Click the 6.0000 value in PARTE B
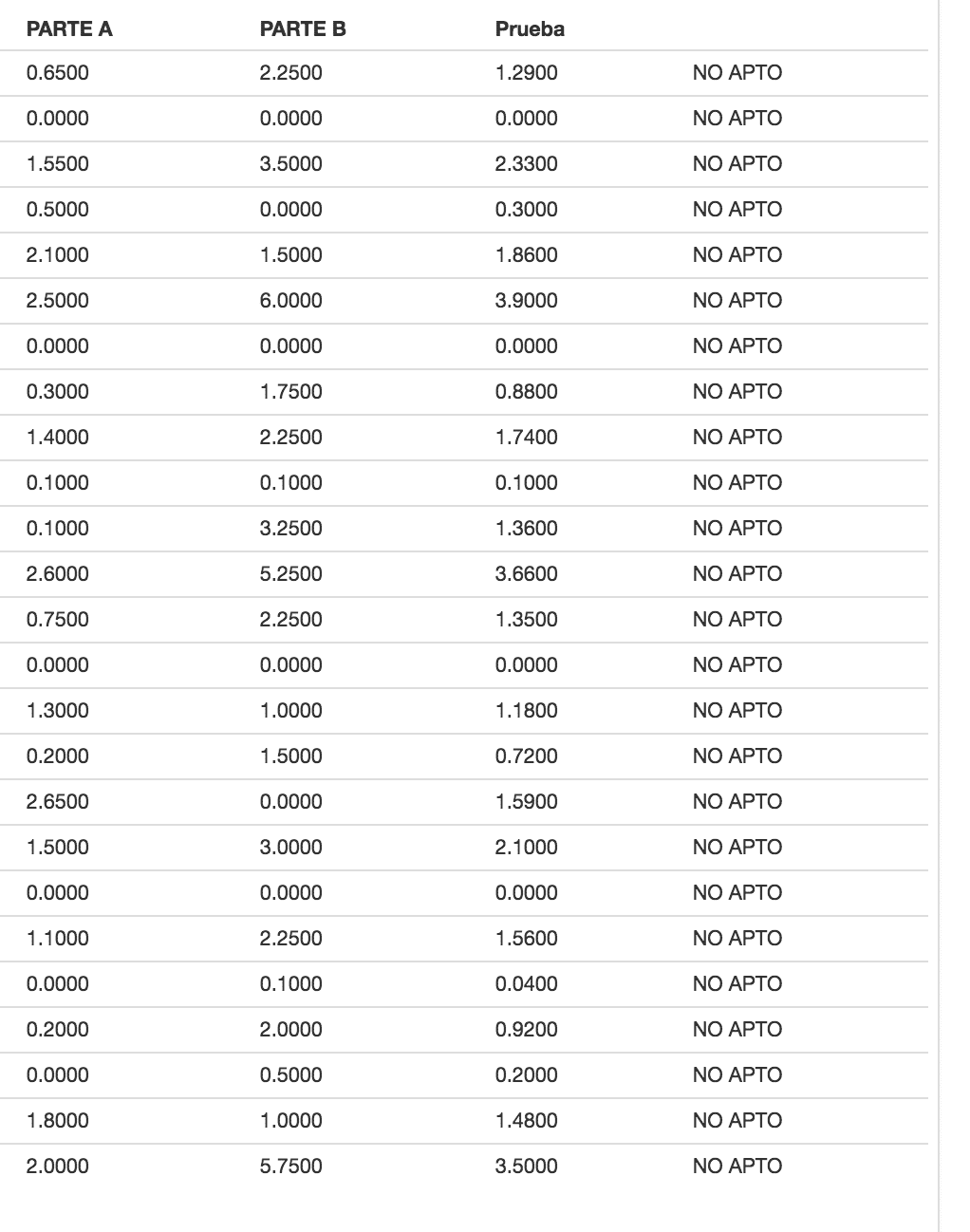The height and width of the screenshot is (1232, 970). (291, 301)
